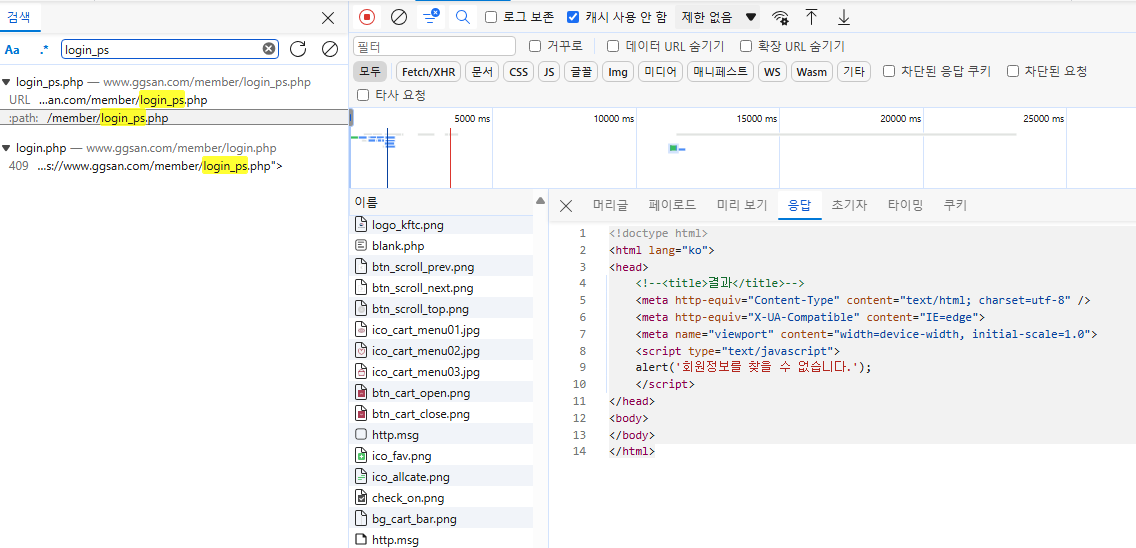The width and height of the screenshot is (1136, 548).
Task: Clear the network log
Action: tap(398, 17)
